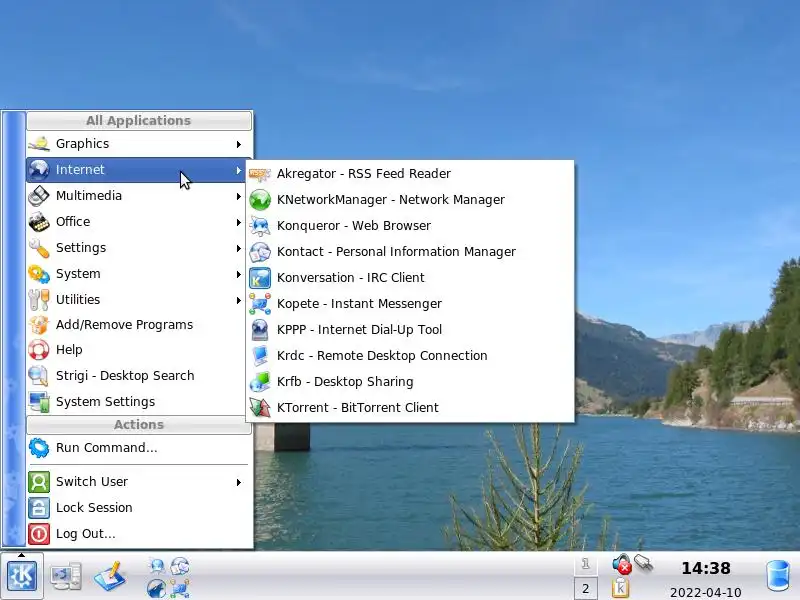Viewport: 800px width, 600px height.
Task: Launch Akregator - RSS Feed Reader
Action: [x=410, y=174]
